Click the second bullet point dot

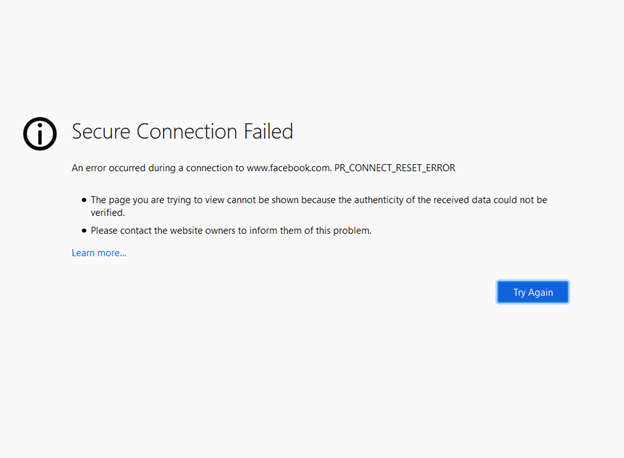pos(83,231)
